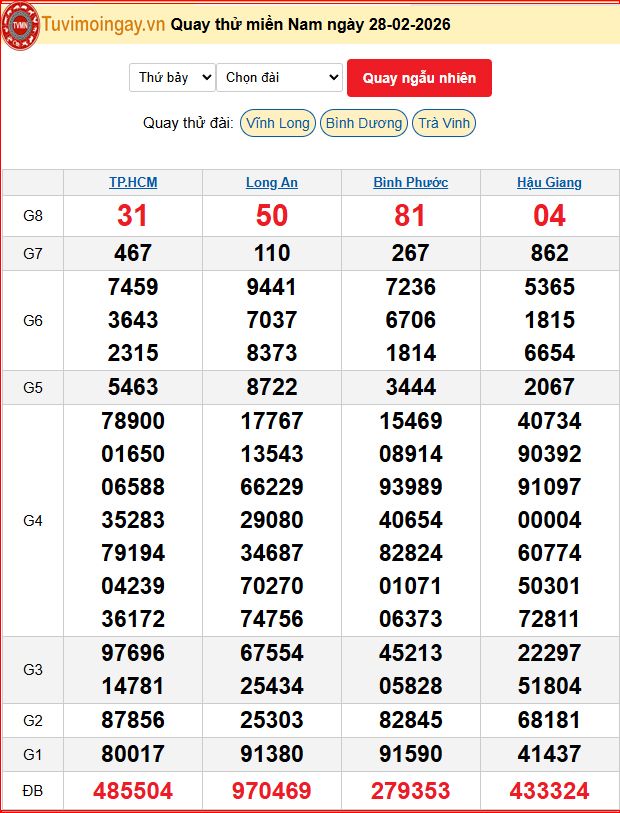
Task: Expand the "Thứ bảy" weekday dropdown
Action: pos(172,77)
